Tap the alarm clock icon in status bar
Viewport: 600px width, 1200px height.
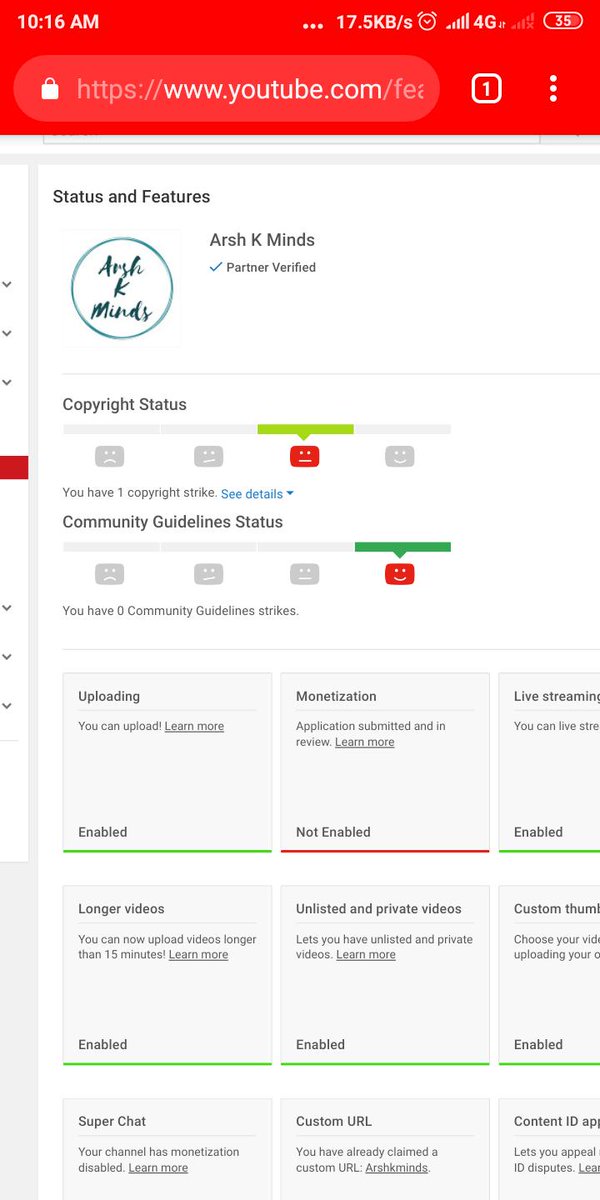tap(427, 21)
